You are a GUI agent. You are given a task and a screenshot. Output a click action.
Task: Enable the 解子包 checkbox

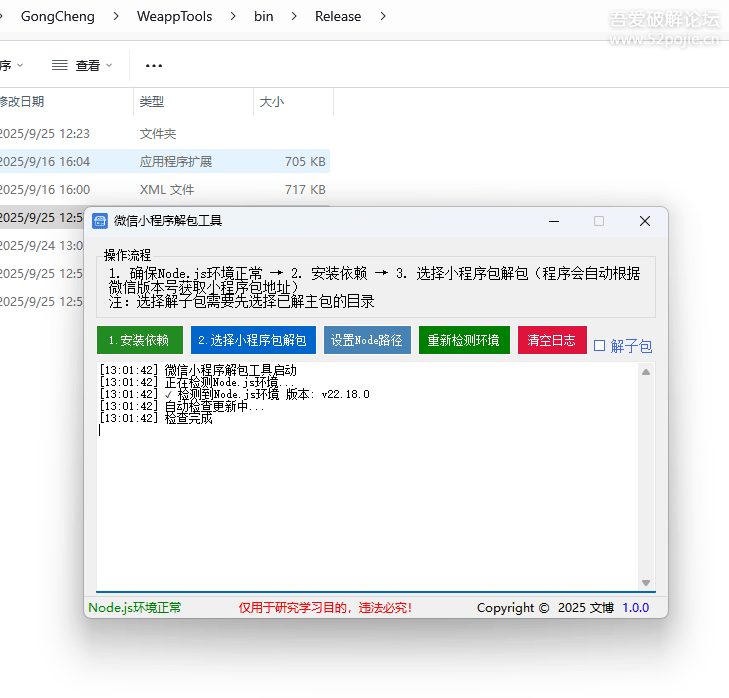(x=600, y=346)
